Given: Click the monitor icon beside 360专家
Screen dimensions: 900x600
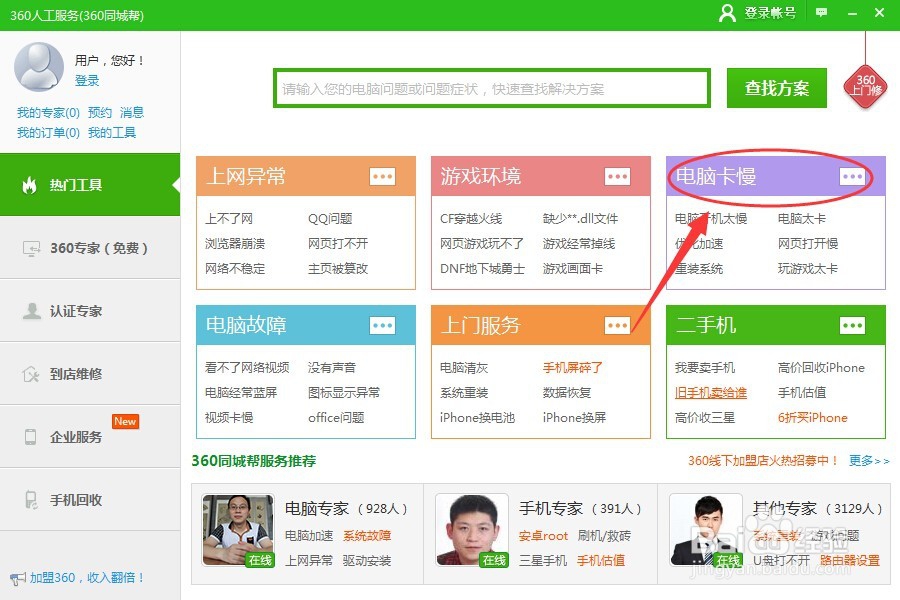Looking at the screenshot, I should [x=31, y=248].
